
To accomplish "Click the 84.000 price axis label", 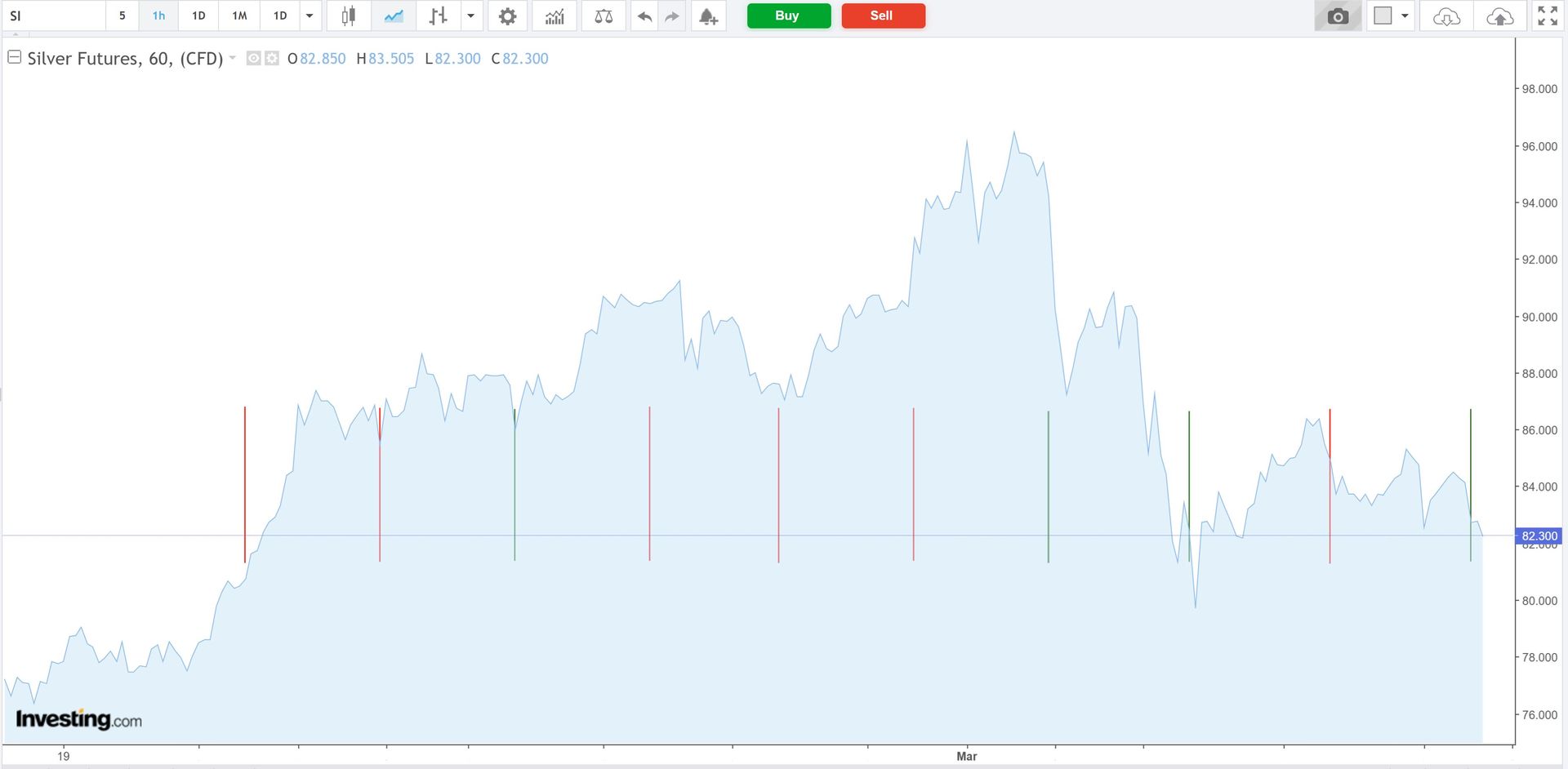I will (1539, 487).
